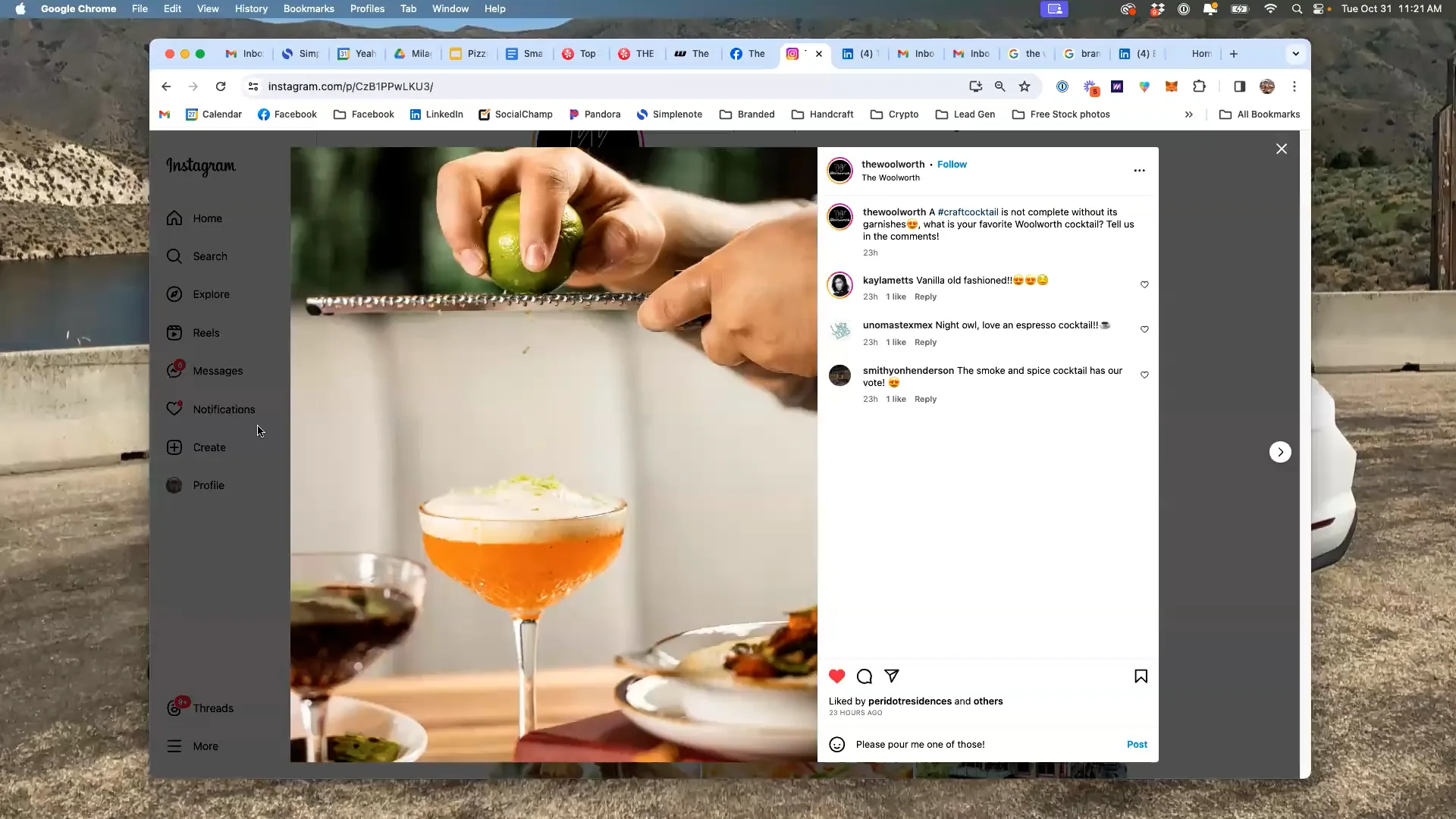
Task: Click Create in the Instagram sidebar
Action: (209, 447)
